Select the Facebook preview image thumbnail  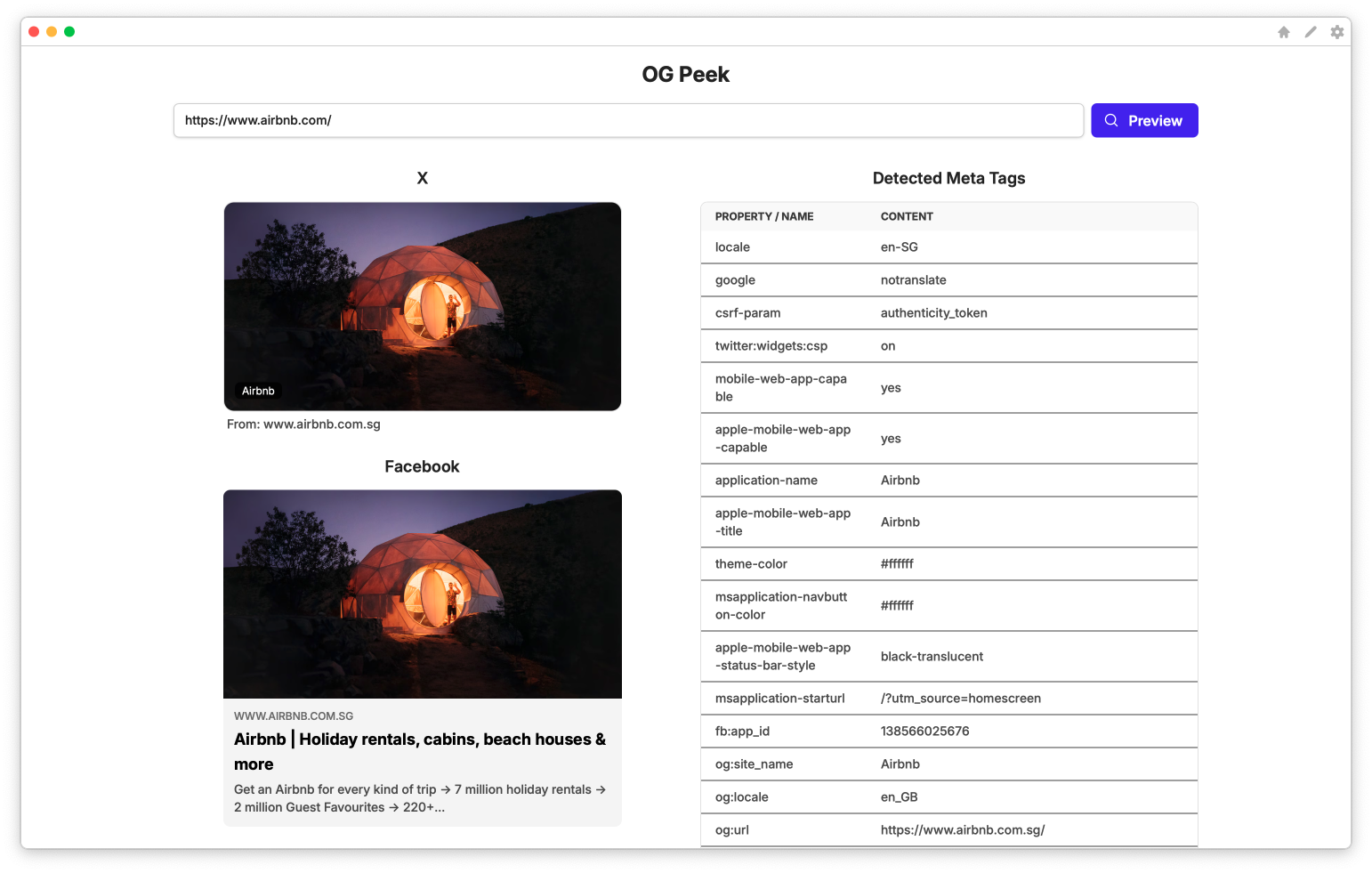tap(423, 593)
